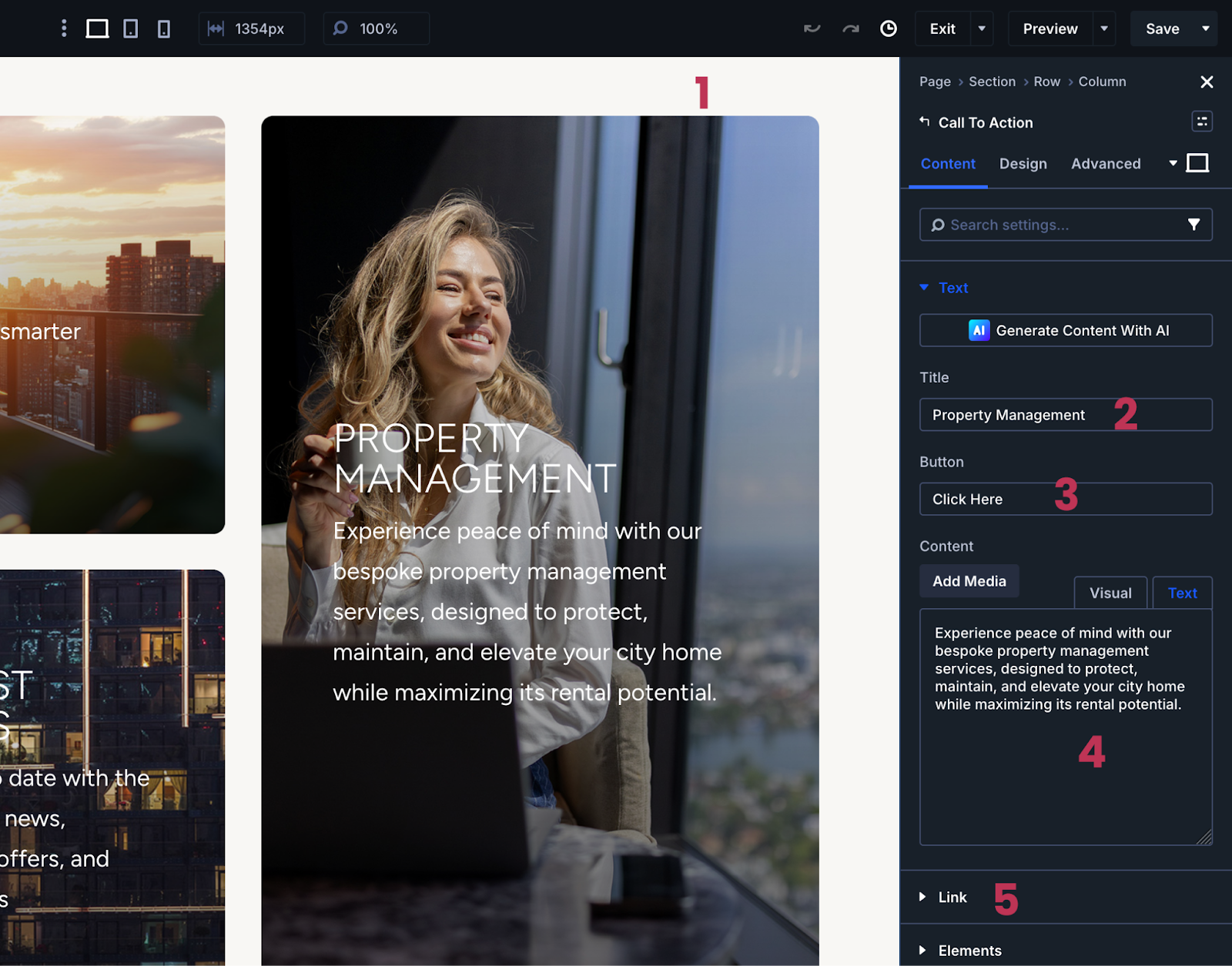Switch editor to Visual mode

(x=1110, y=593)
